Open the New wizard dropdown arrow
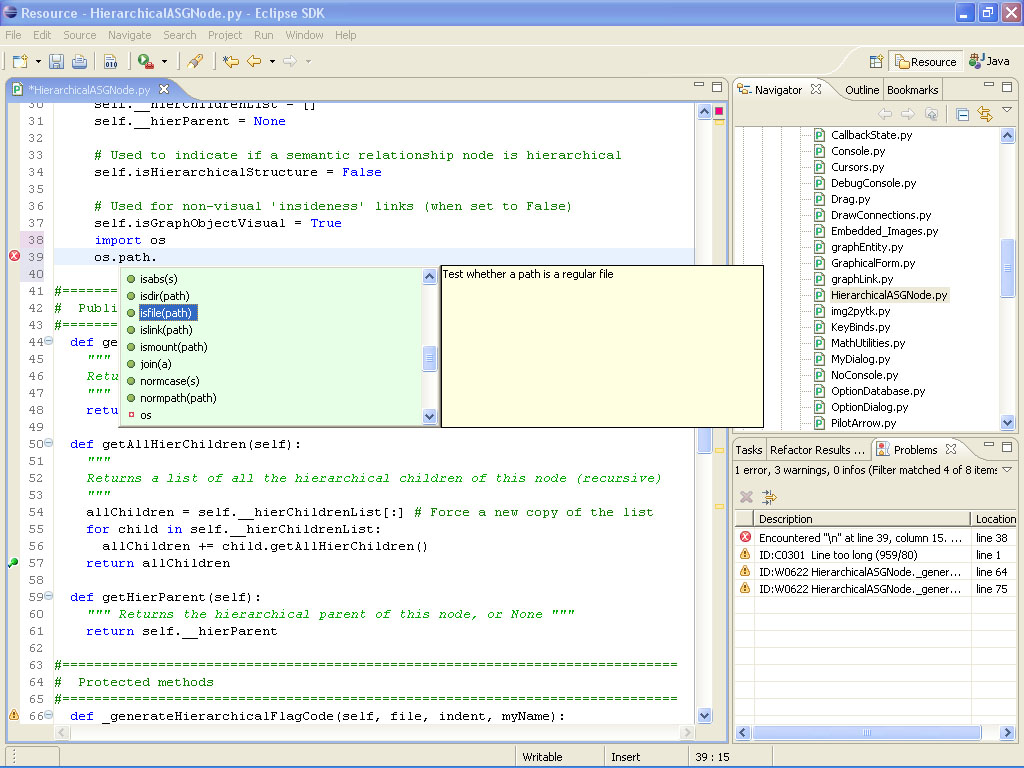This screenshot has width=1024, height=768. click(x=37, y=61)
